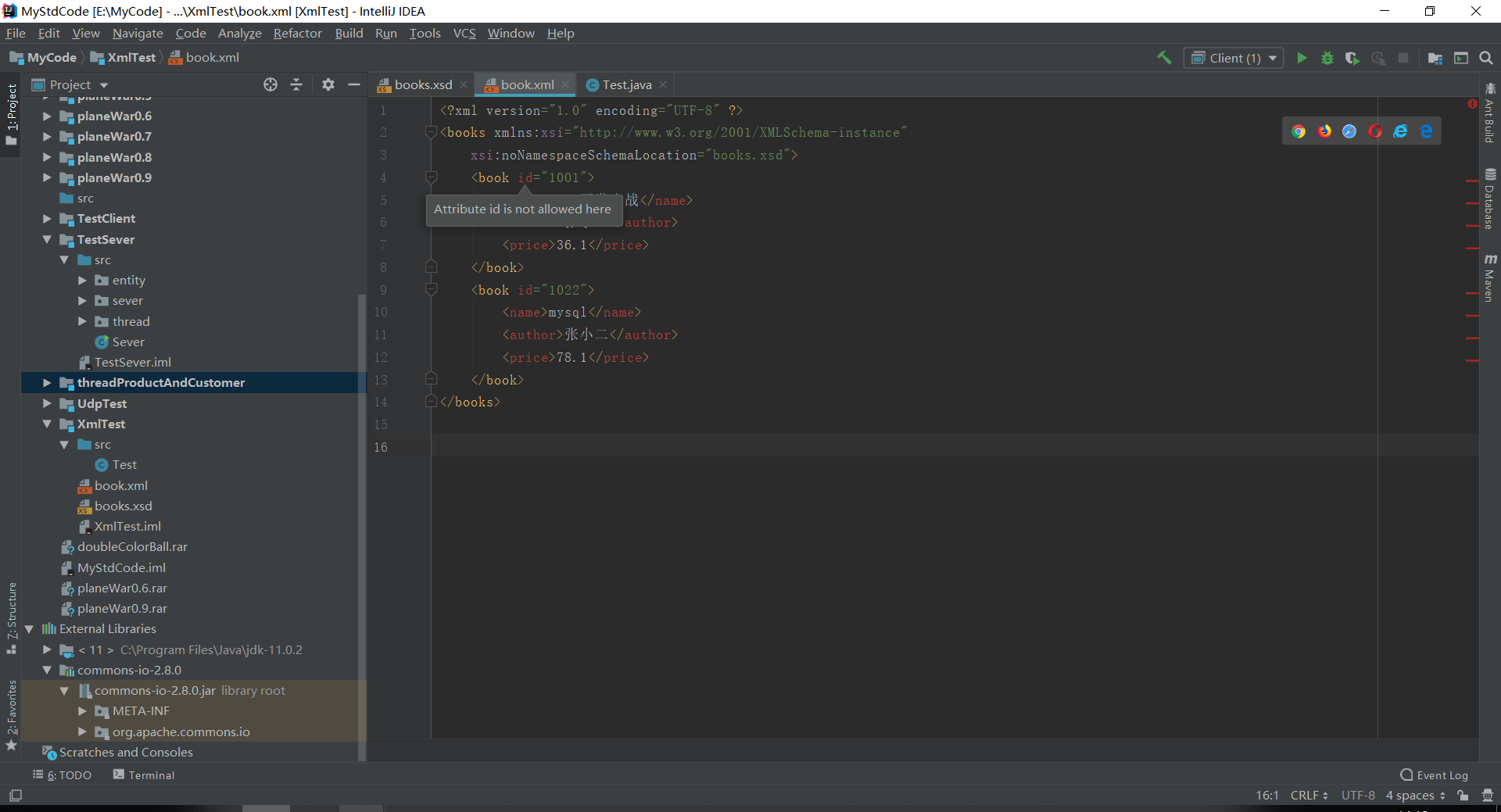Open book.xml in Opera browser icon
The height and width of the screenshot is (812, 1501).
(1375, 131)
